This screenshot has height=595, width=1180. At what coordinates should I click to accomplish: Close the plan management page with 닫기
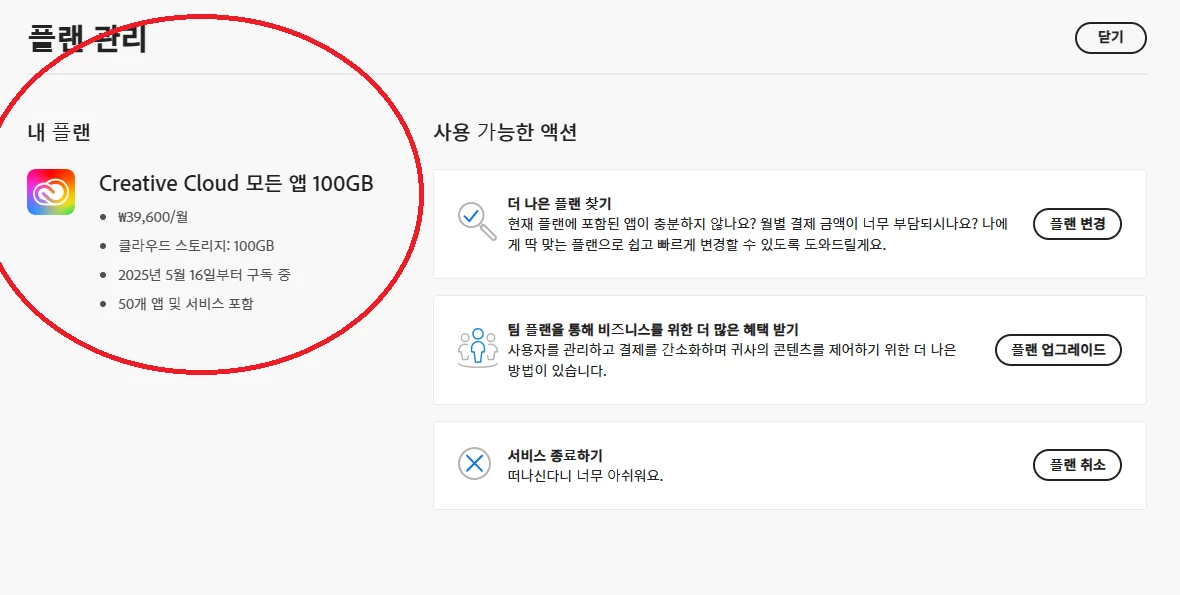[x=1110, y=38]
